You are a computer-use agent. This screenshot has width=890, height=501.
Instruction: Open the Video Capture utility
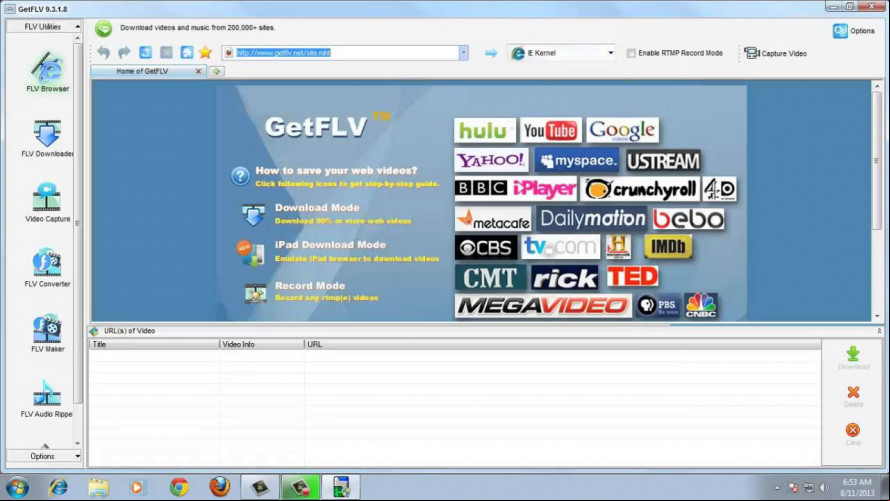pos(47,203)
